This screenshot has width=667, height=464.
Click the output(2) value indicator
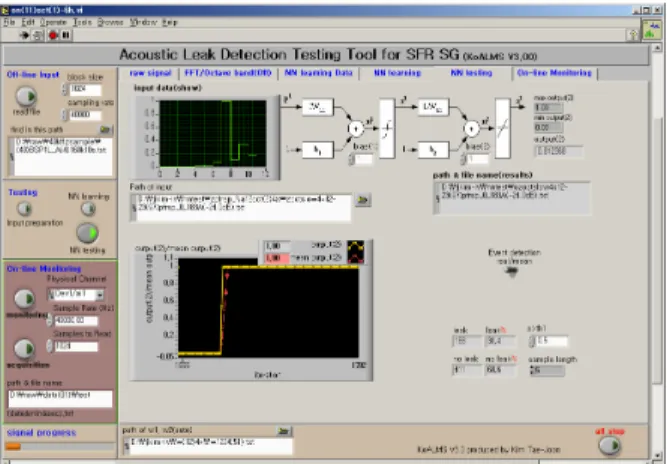click(559, 151)
